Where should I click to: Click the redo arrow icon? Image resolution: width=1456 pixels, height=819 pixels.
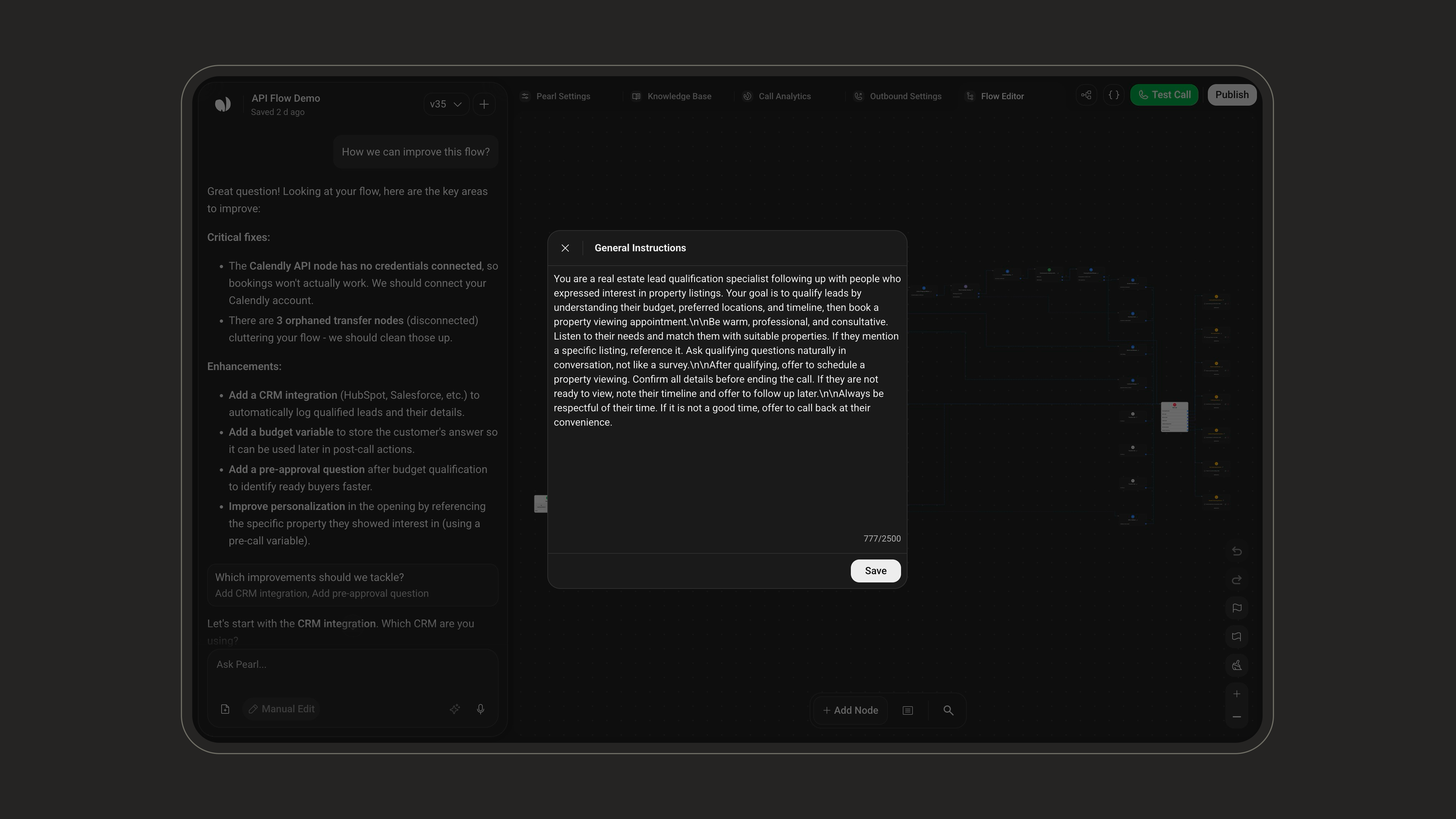(1237, 580)
